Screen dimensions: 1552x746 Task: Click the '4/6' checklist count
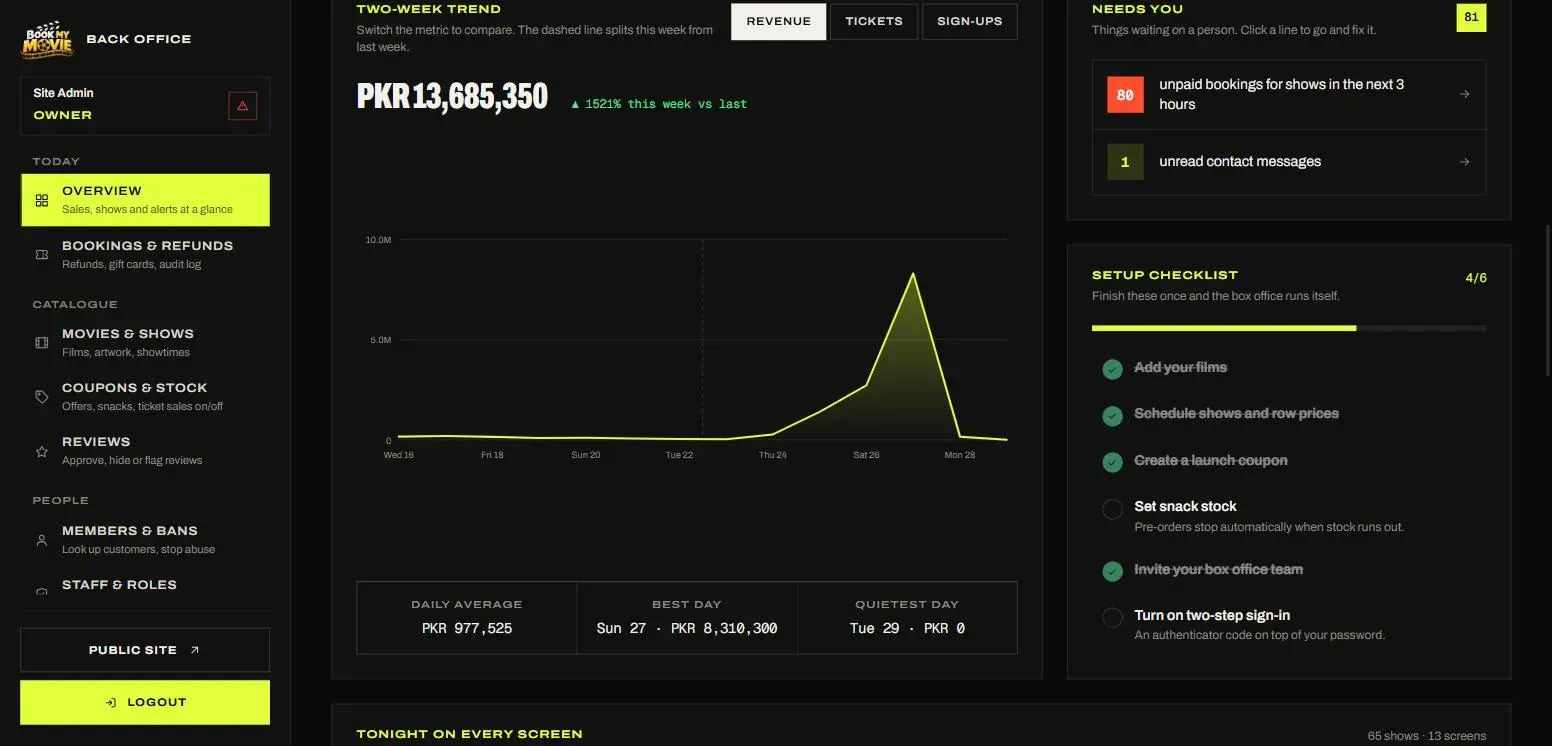pos(1476,278)
